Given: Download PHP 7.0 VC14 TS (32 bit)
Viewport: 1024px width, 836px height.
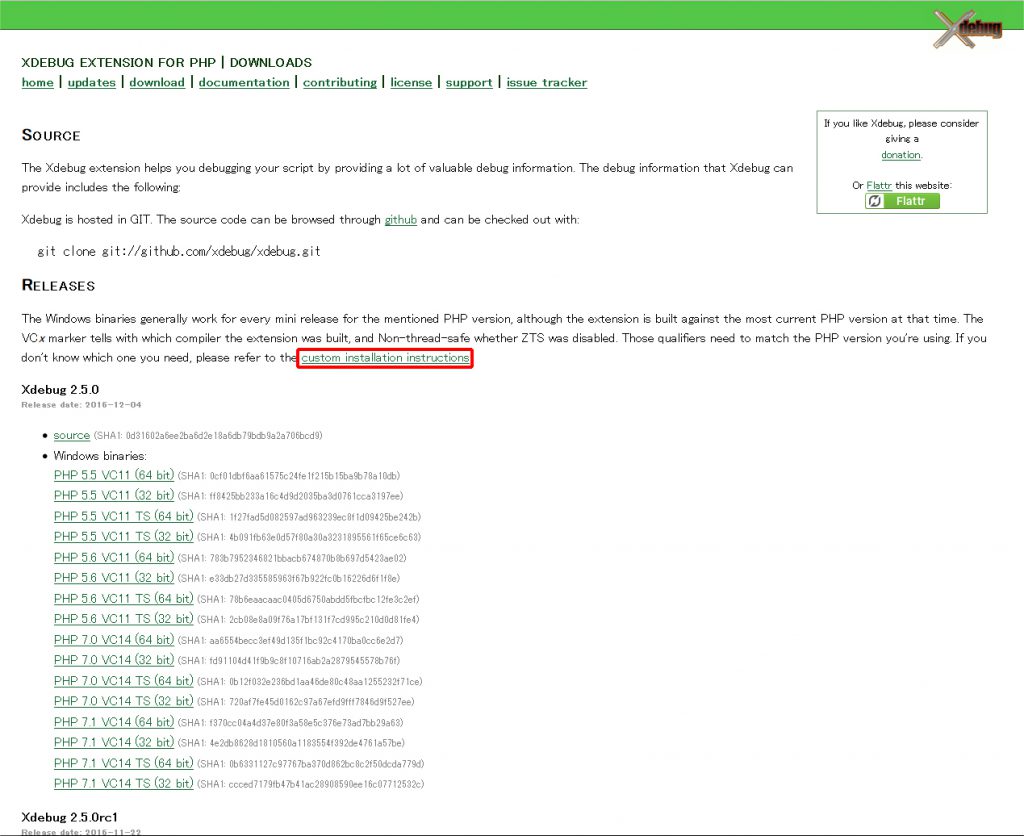Looking at the screenshot, I should tap(123, 701).
